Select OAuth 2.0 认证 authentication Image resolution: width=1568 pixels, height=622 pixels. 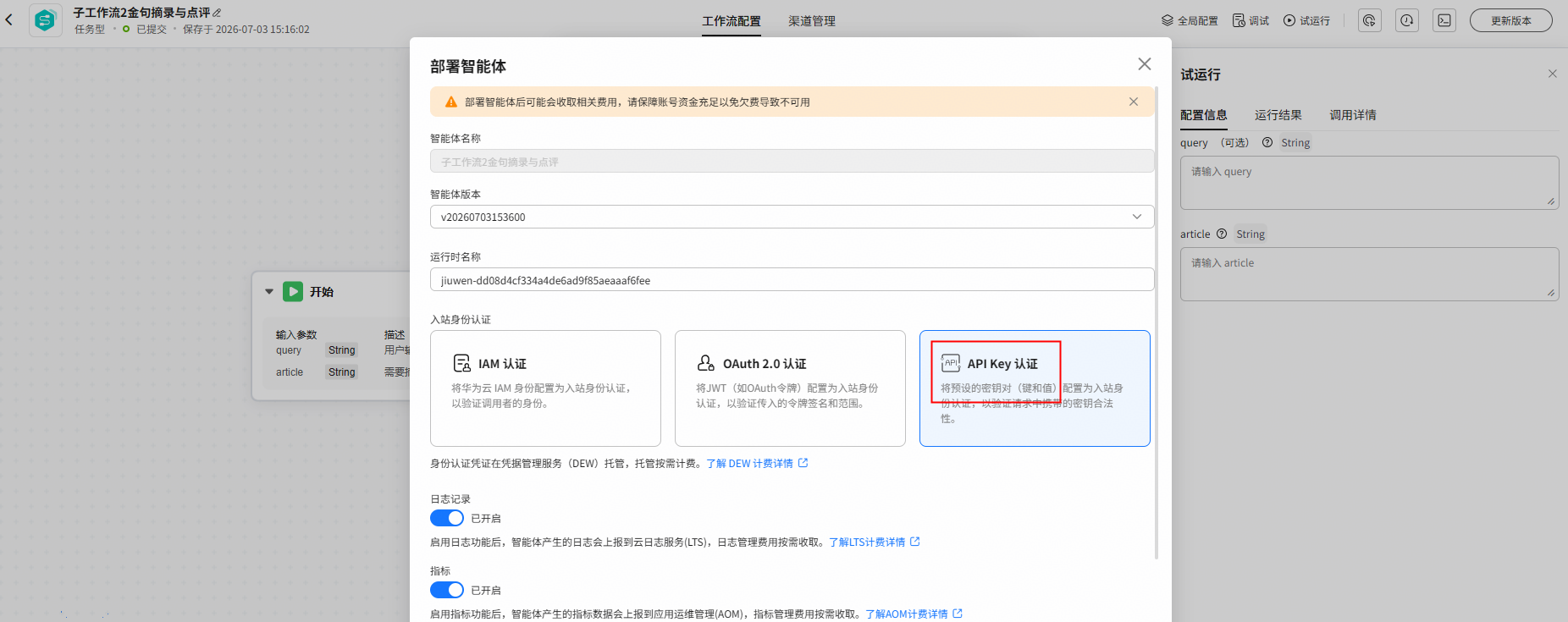[x=790, y=388]
